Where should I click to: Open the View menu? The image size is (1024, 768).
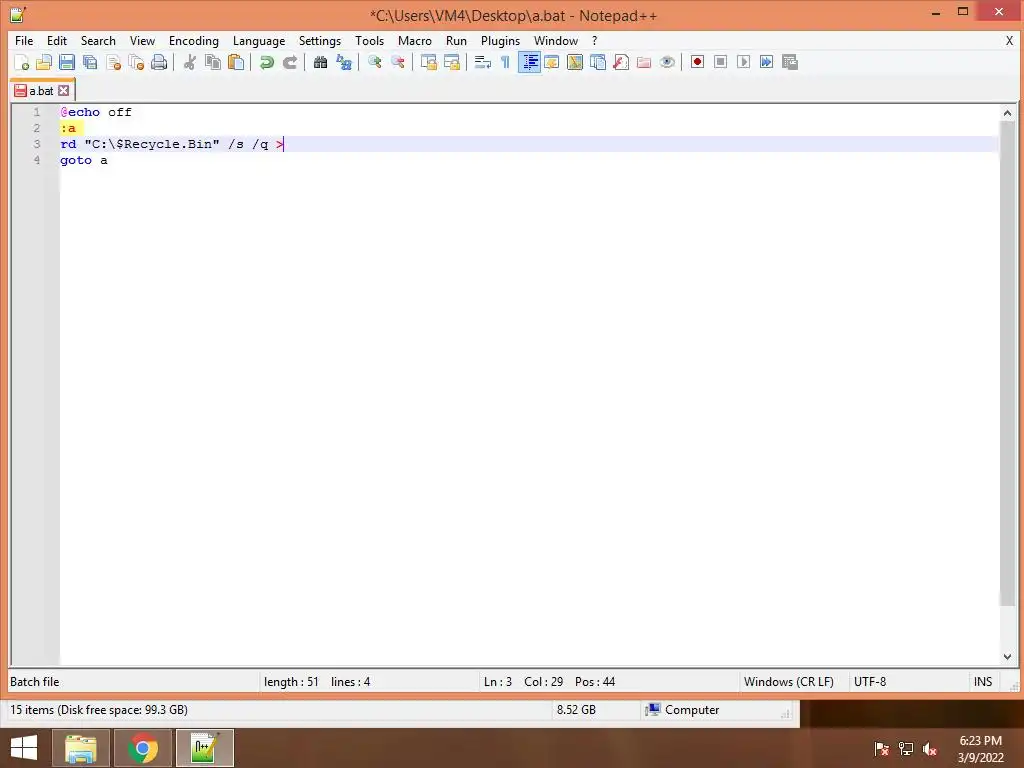pyautogui.click(x=142, y=40)
